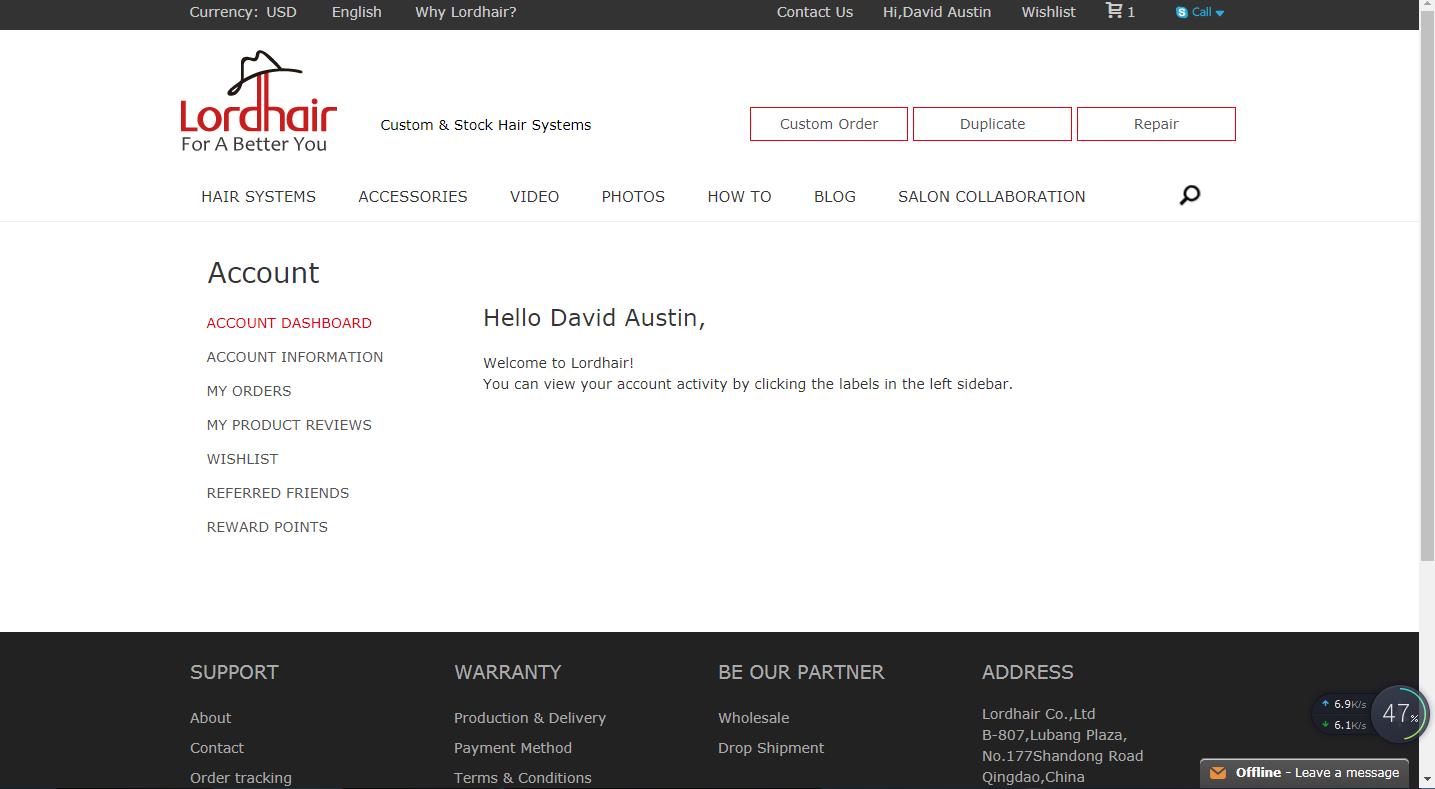Open Payment Method footer link
Image resolution: width=1435 pixels, height=789 pixels.
point(513,748)
